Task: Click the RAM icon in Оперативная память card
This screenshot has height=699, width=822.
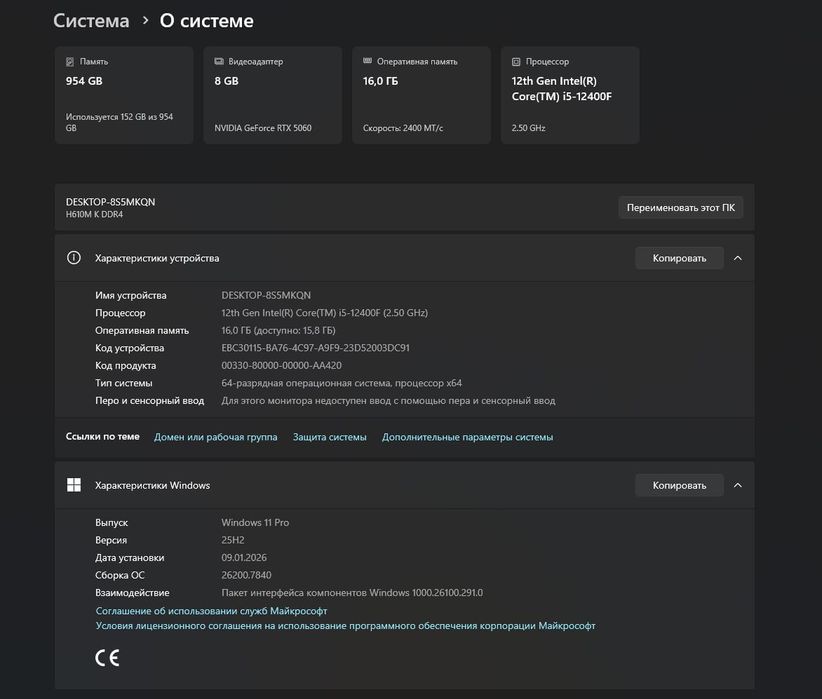Action: point(367,61)
